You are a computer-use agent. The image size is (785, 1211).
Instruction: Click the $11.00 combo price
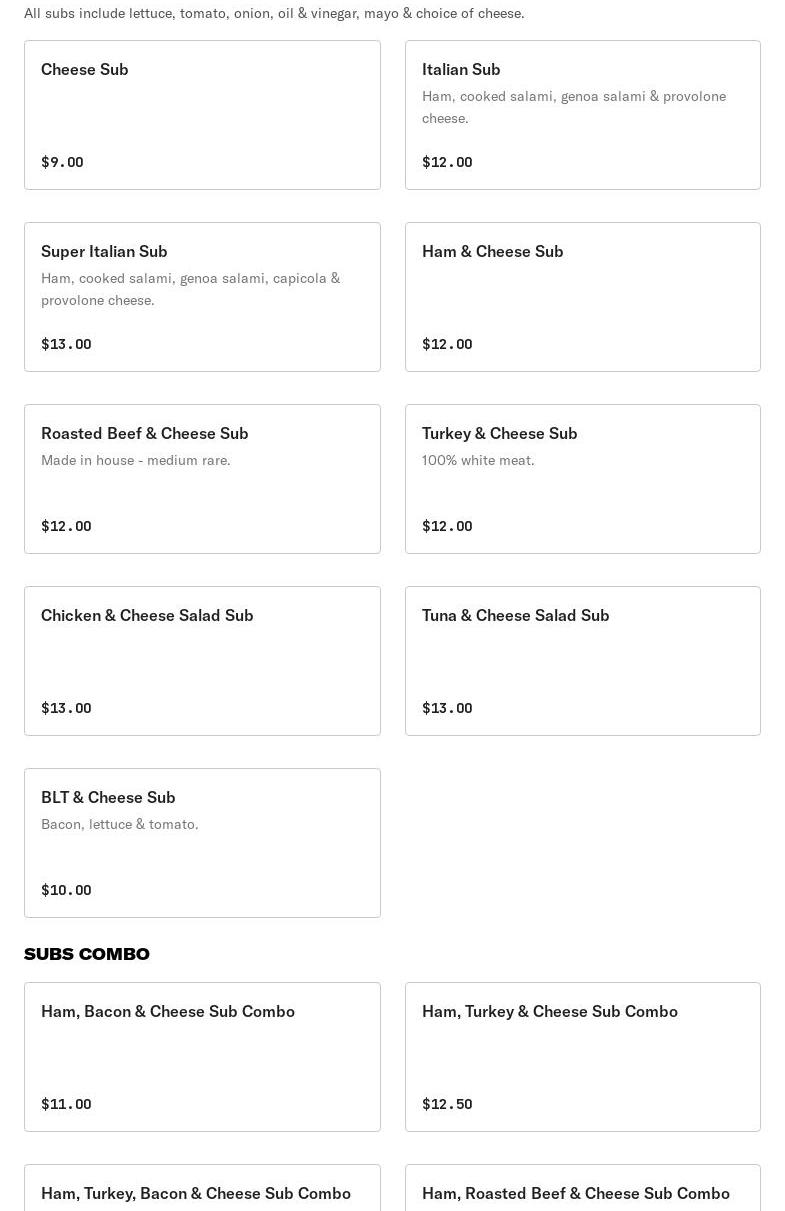tap(66, 1104)
